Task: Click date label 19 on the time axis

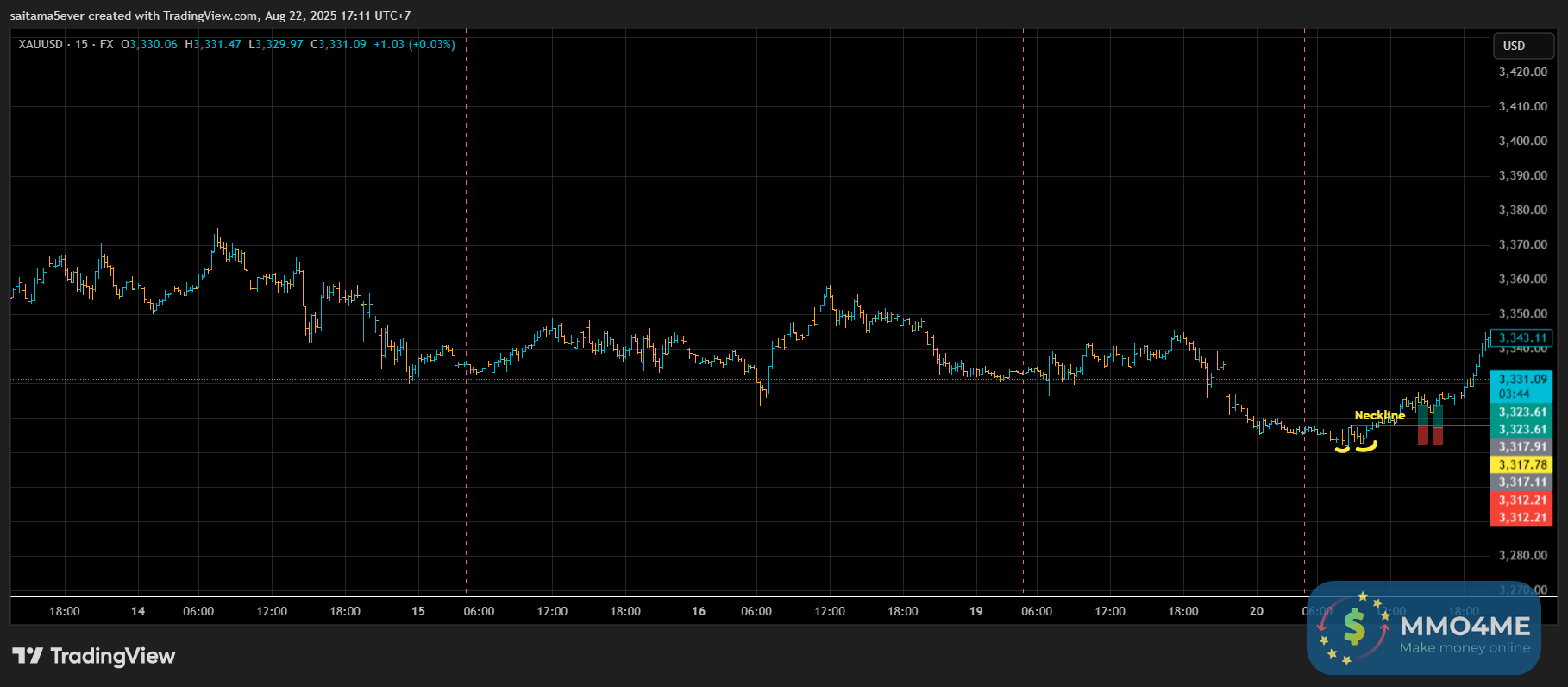Action: coord(975,611)
